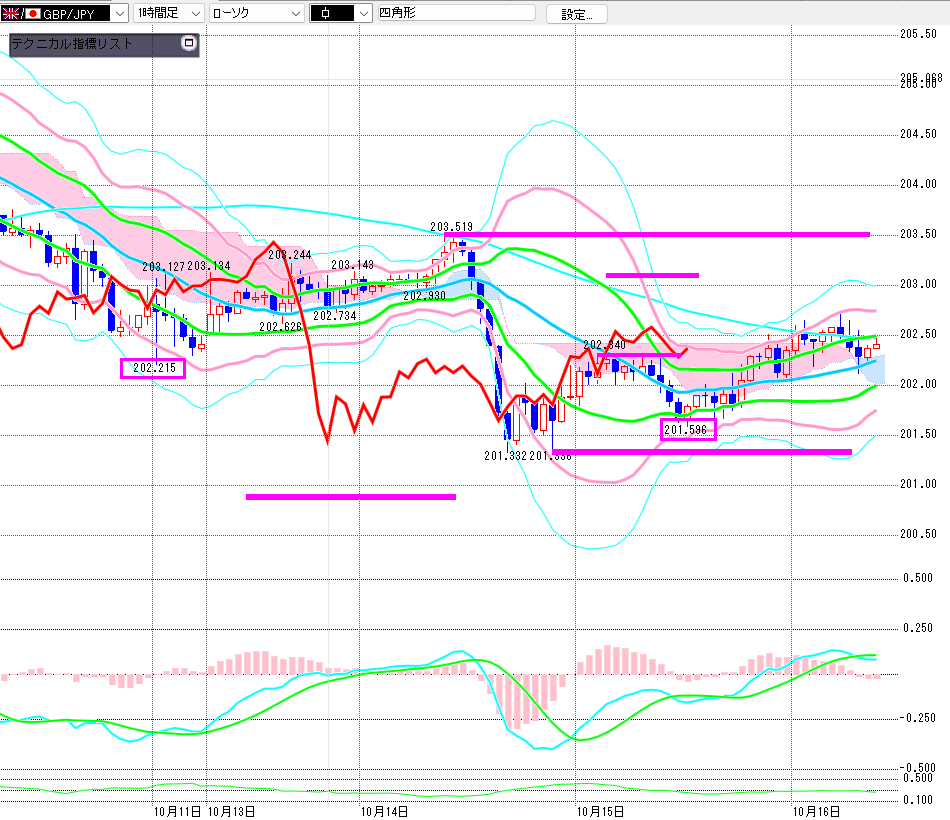Click the 10月14日 date axis label
The image size is (950, 820).
point(384,811)
